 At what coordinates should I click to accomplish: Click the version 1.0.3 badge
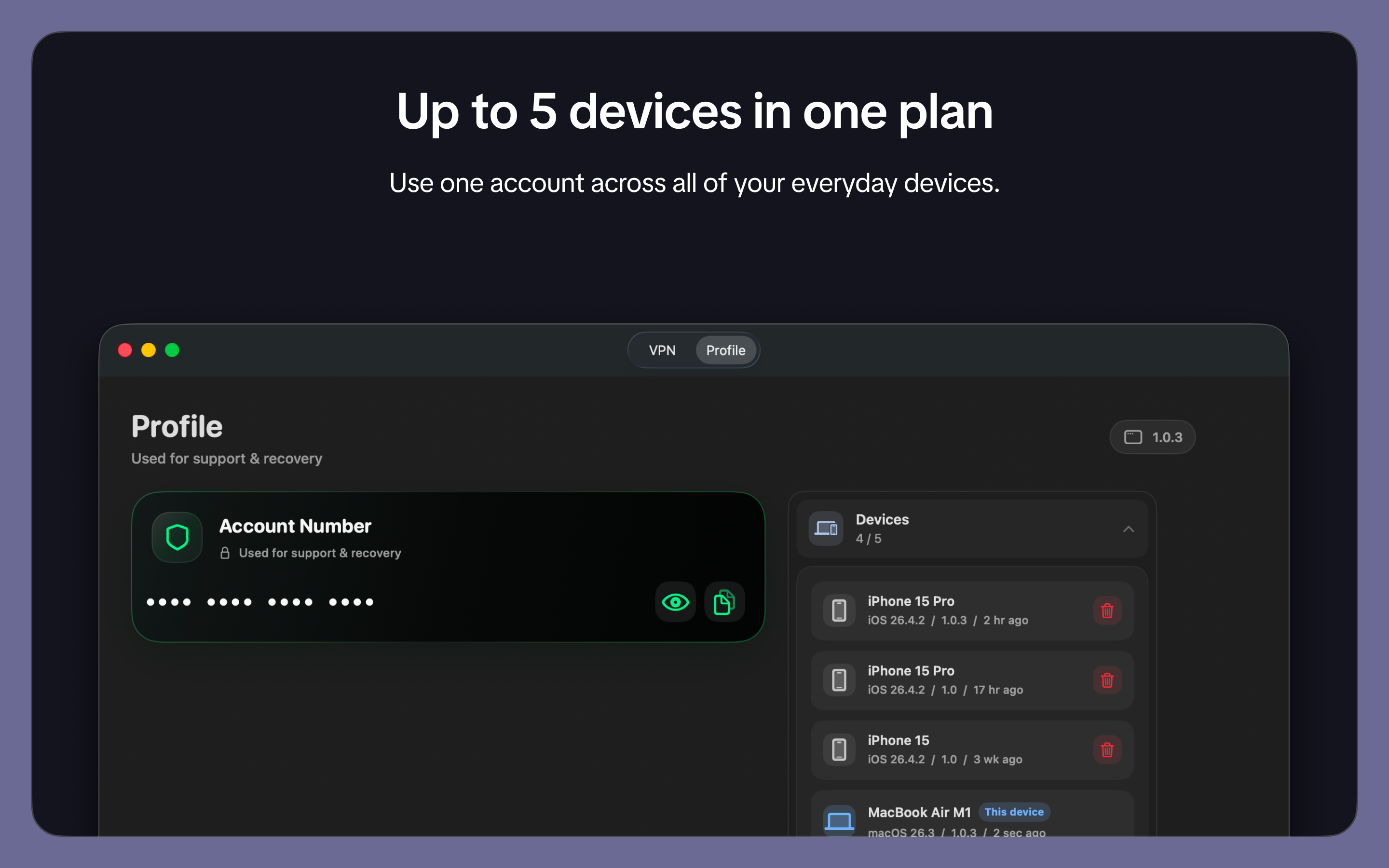[x=1152, y=437]
